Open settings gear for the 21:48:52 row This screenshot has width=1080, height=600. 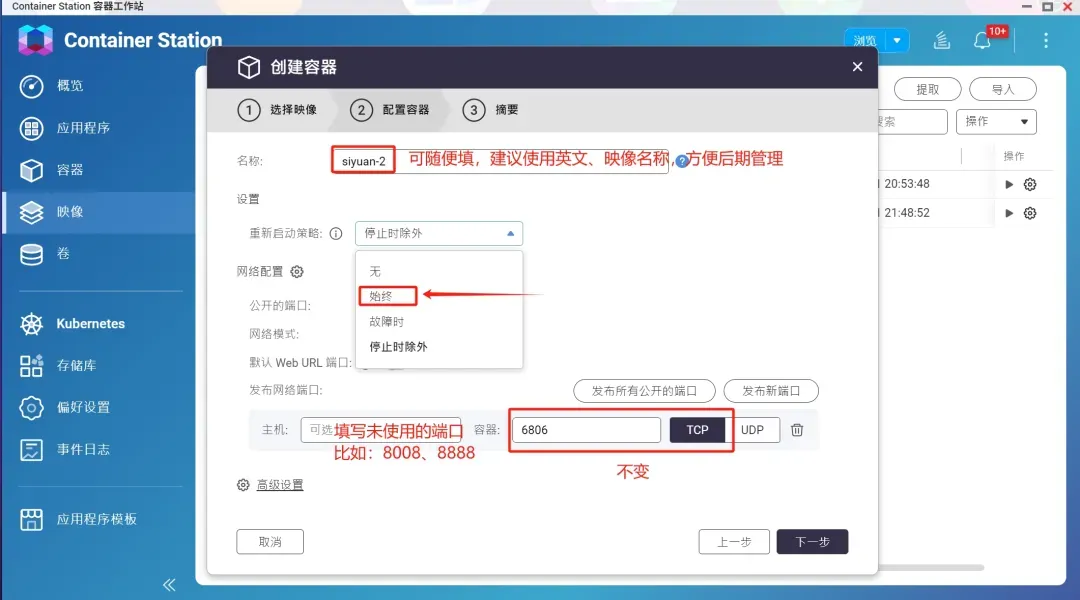coord(1030,214)
